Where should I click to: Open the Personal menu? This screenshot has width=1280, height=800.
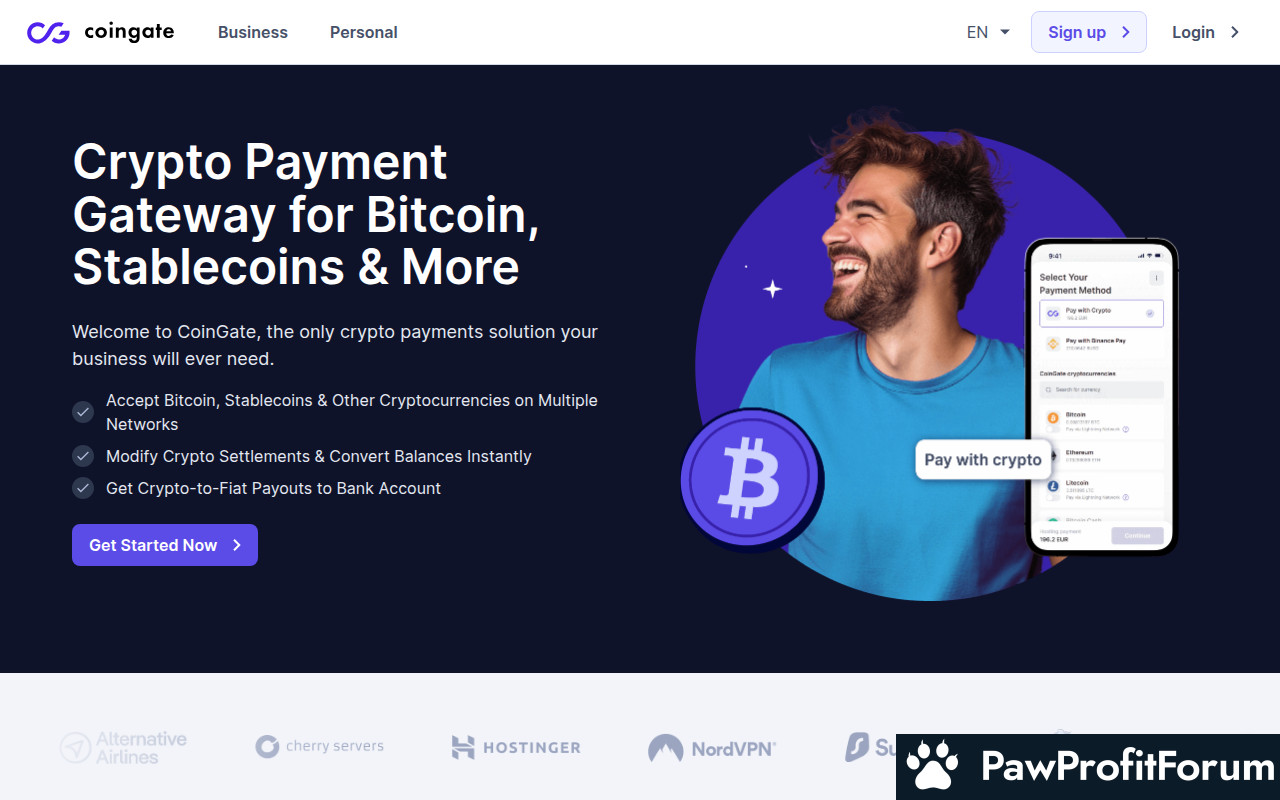[x=364, y=32]
